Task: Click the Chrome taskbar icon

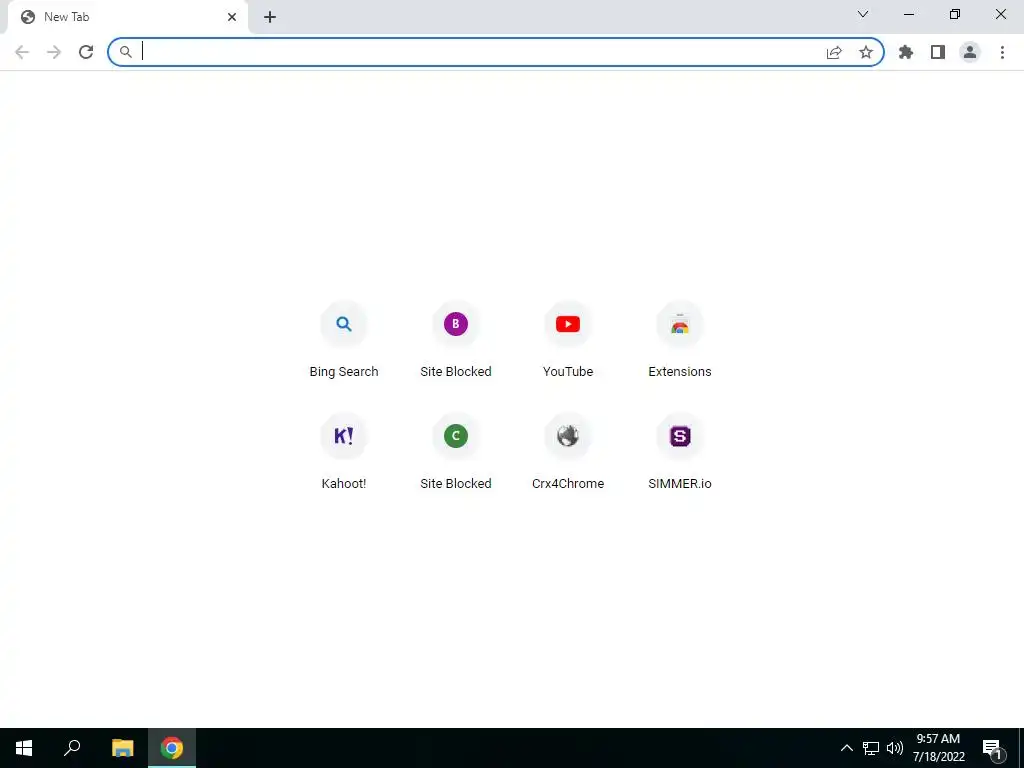Action: pyautogui.click(x=172, y=748)
